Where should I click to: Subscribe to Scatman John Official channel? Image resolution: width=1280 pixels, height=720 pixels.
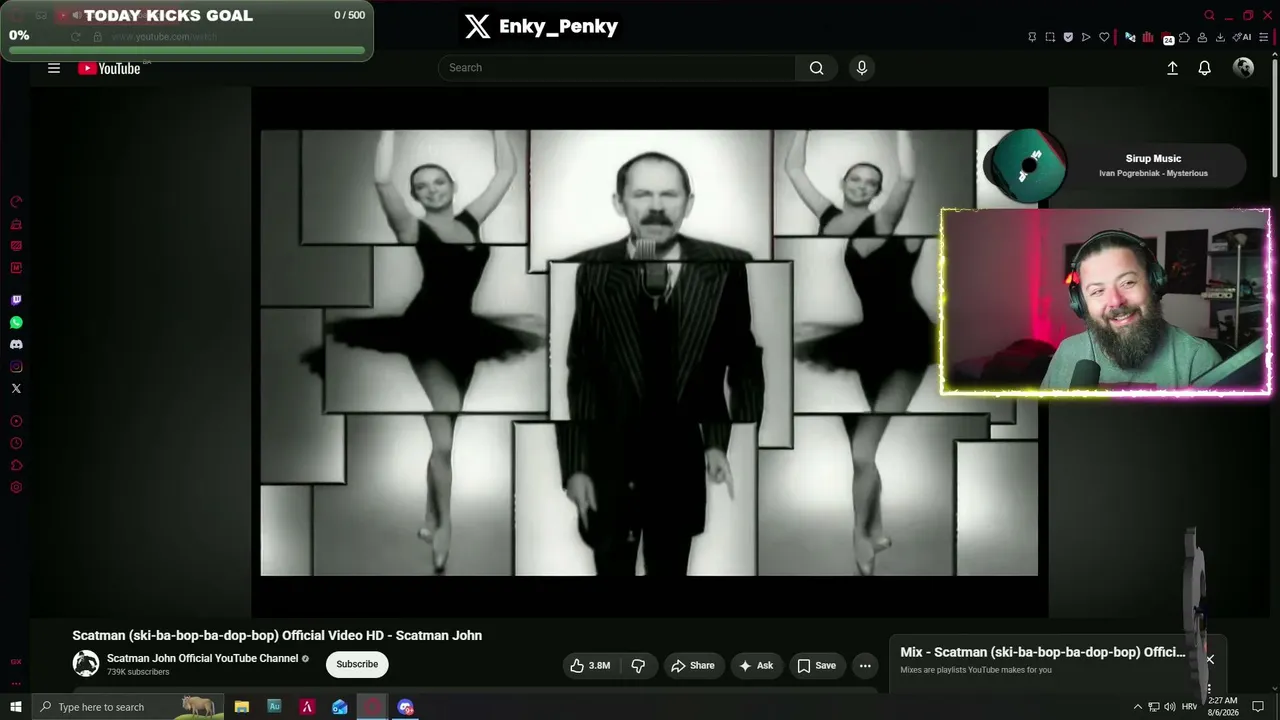357,664
